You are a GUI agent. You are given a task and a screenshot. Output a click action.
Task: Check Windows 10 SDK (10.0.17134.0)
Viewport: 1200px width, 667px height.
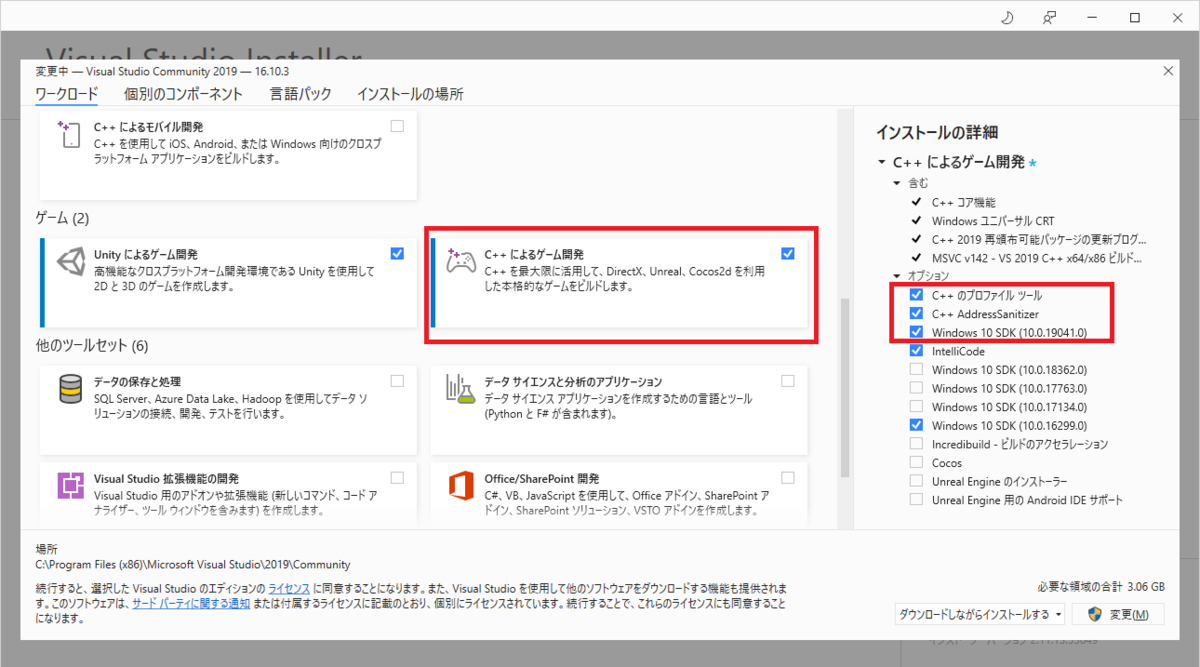(x=916, y=407)
